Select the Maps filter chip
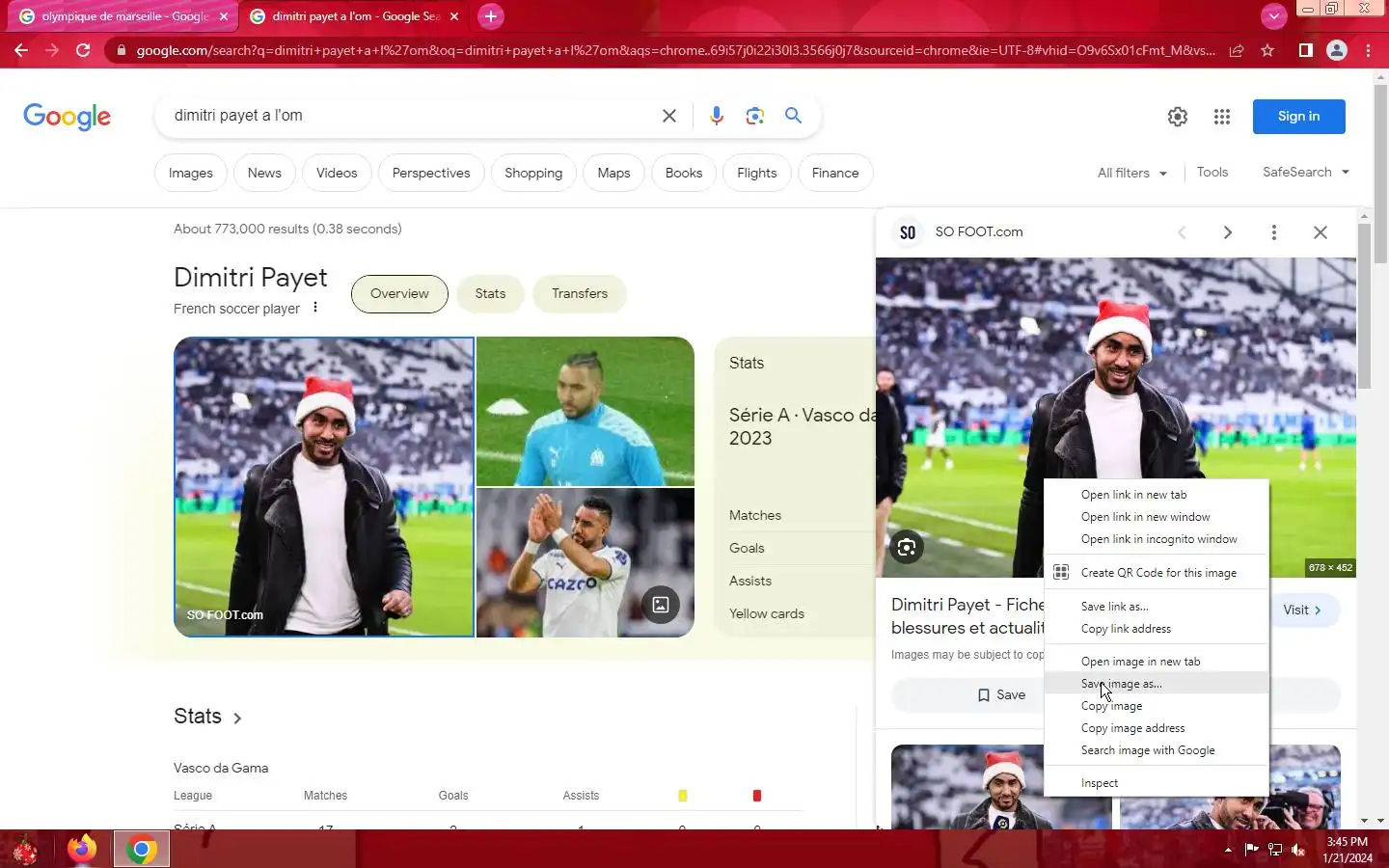 (613, 173)
